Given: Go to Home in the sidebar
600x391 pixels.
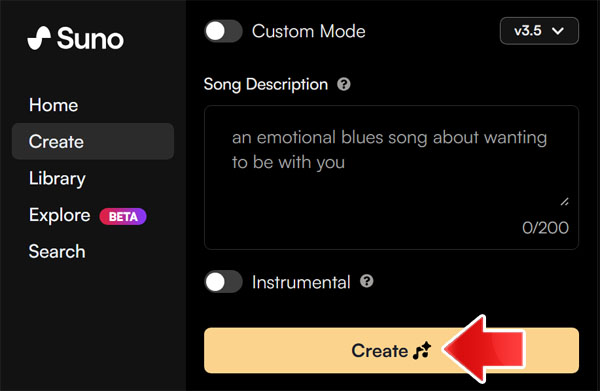Looking at the screenshot, I should pos(54,105).
